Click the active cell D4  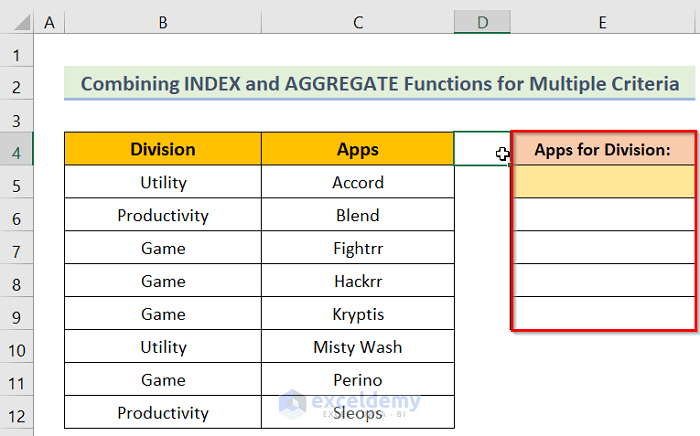[x=482, y=149]
